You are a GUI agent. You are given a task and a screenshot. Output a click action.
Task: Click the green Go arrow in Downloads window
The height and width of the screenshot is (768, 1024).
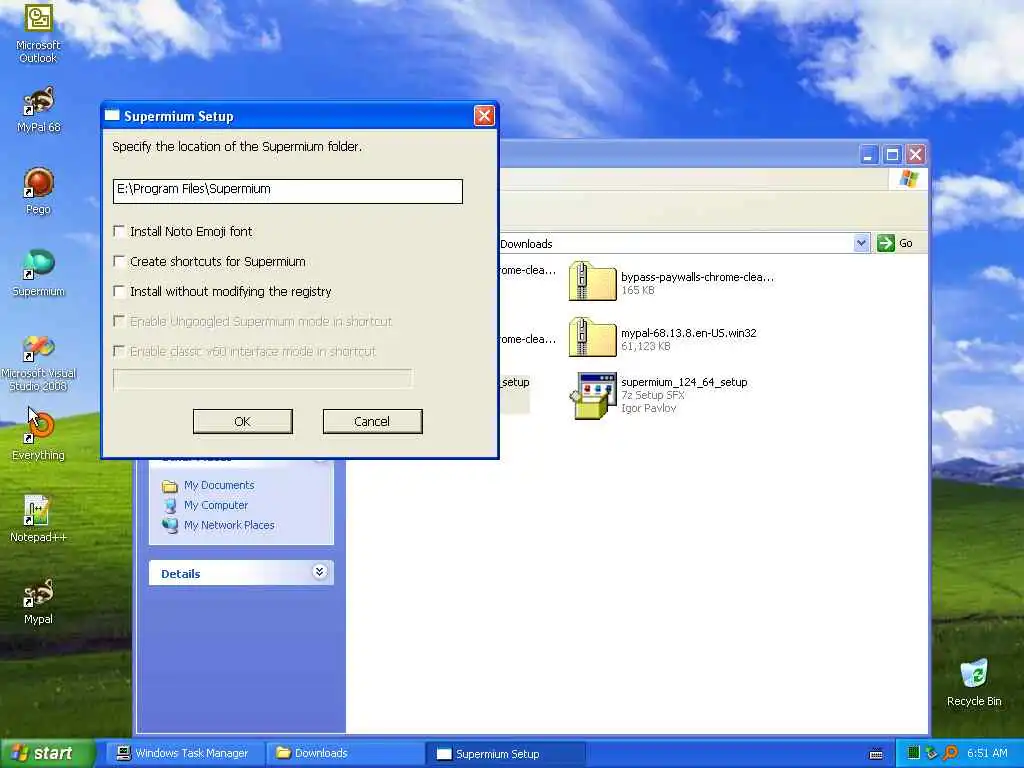click(x=886, y=243)
